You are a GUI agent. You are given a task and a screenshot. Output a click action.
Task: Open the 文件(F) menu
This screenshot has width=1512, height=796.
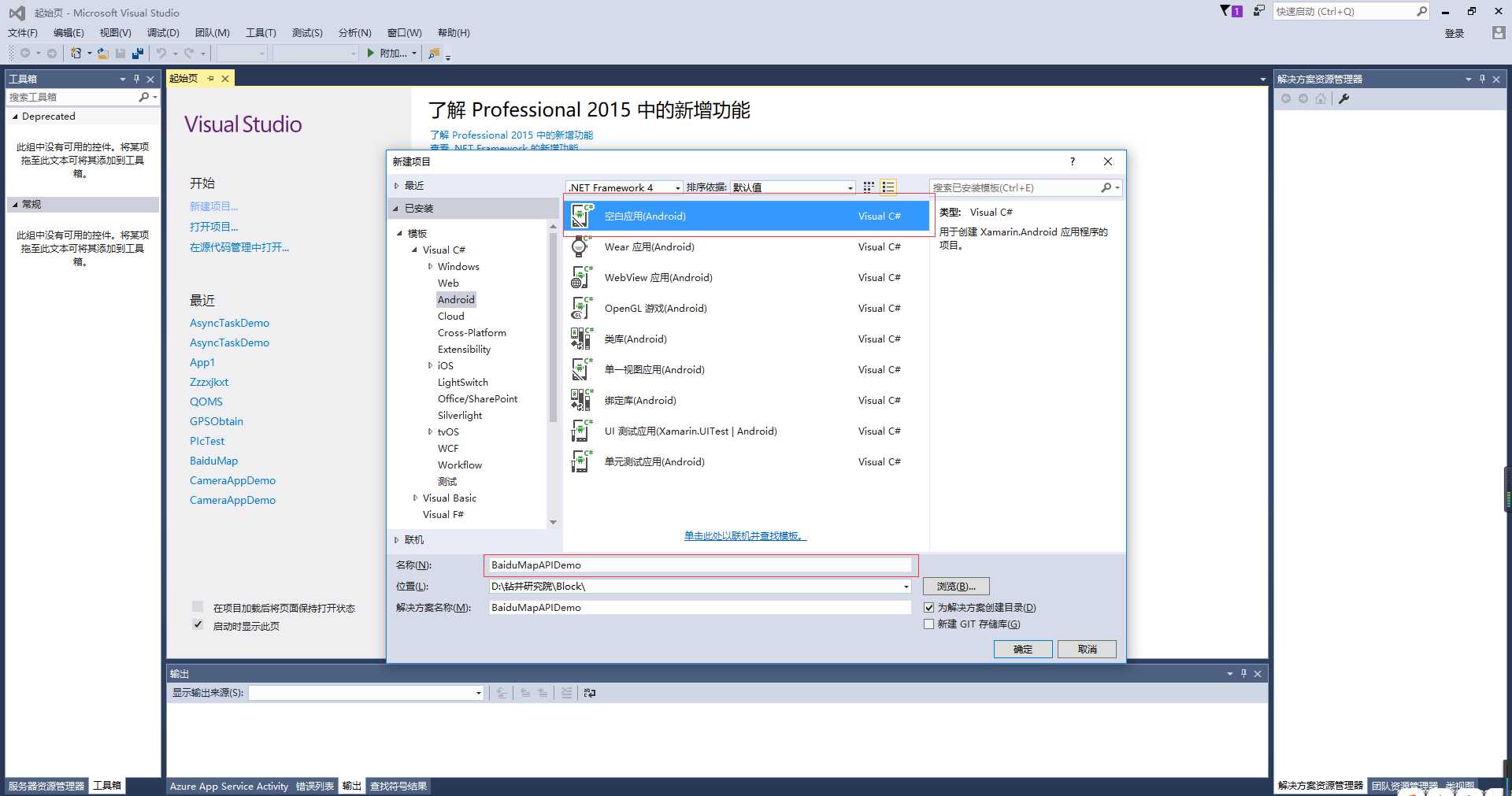point(23,32)
